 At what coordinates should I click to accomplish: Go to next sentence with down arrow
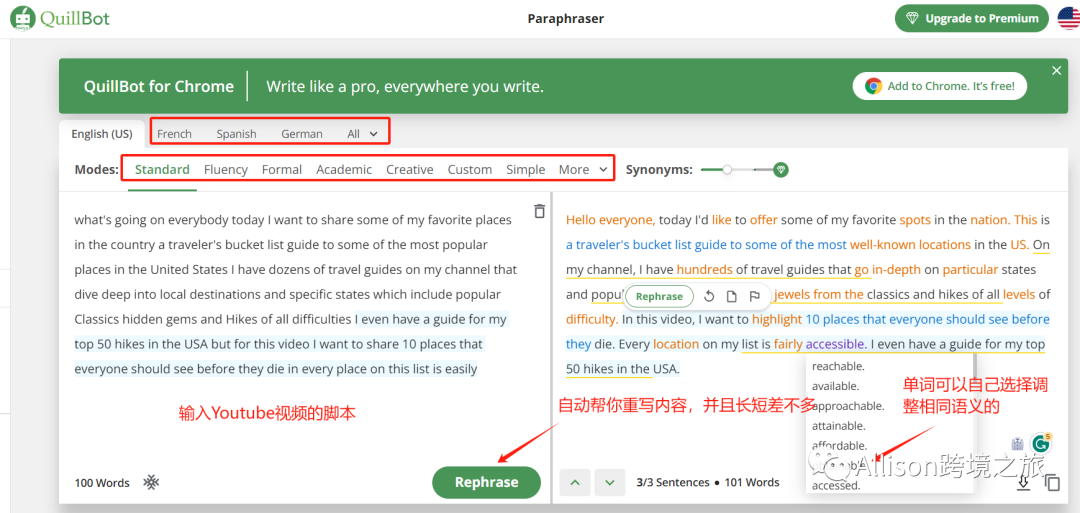[x=610, y=482]
